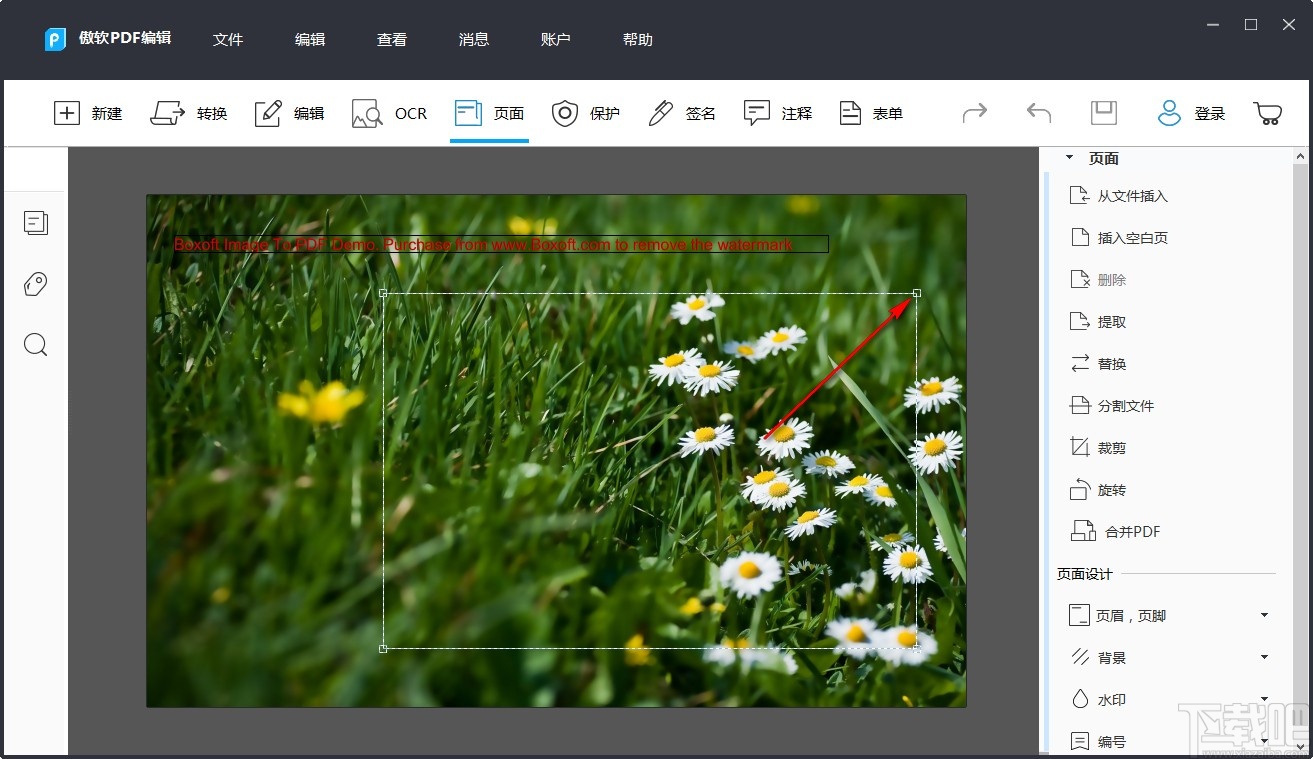
Task: Click 合并PDF option
Action: coord(1115,531)
